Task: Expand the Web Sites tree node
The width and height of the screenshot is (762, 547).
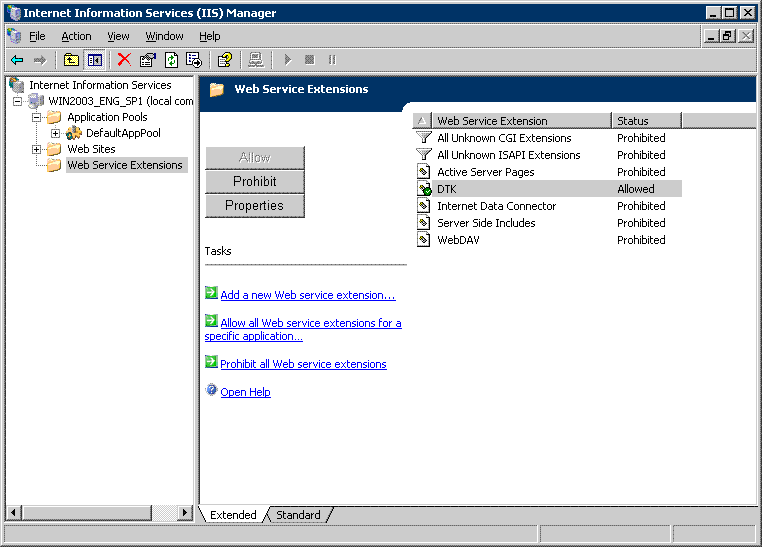Action: coord(37,149)
